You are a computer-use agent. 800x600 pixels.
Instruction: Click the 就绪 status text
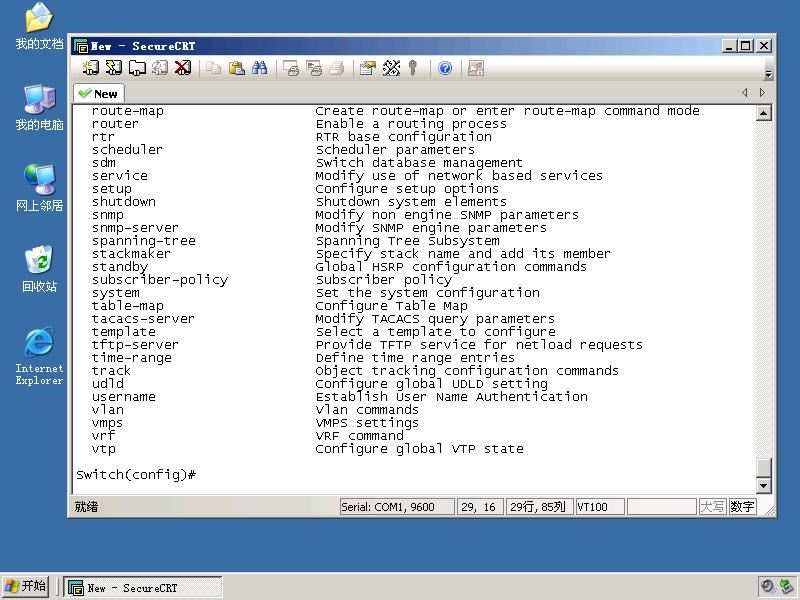click(86, 507)
